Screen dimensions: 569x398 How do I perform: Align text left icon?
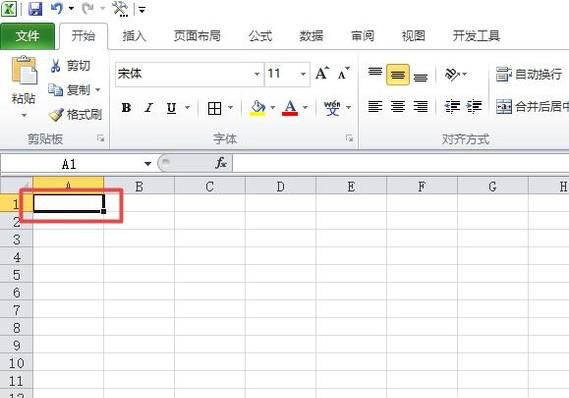click(x=375, y=107)
